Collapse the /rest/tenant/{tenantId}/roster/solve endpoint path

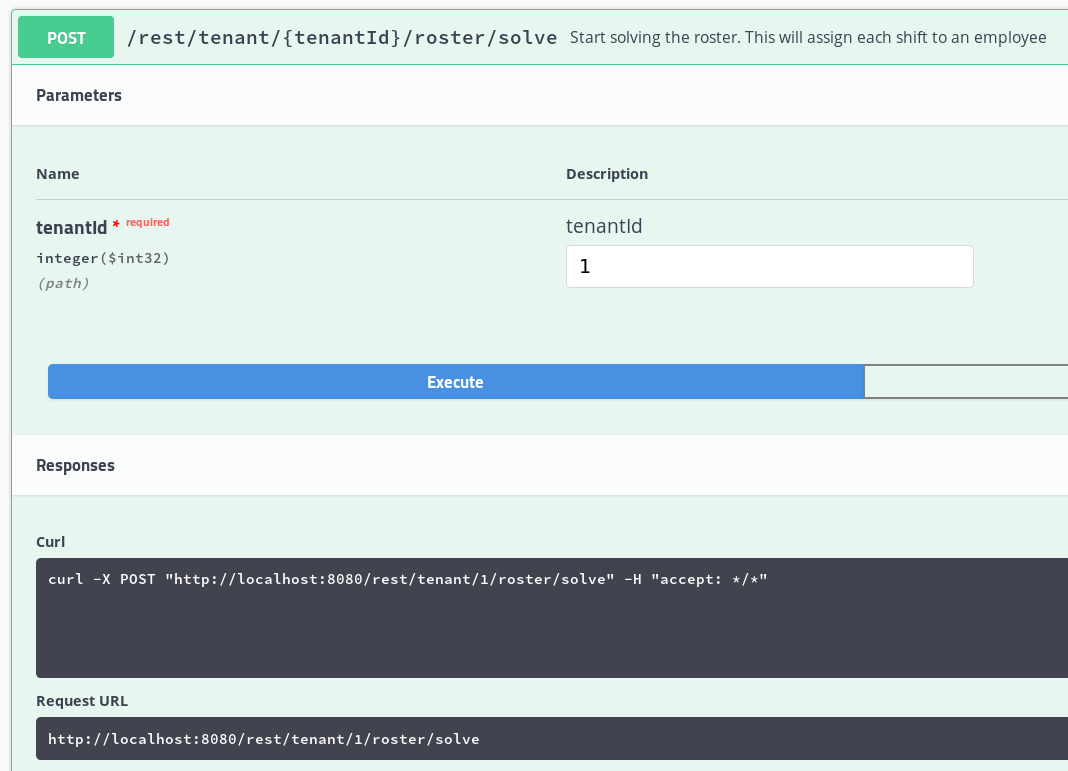coord(342,38)
